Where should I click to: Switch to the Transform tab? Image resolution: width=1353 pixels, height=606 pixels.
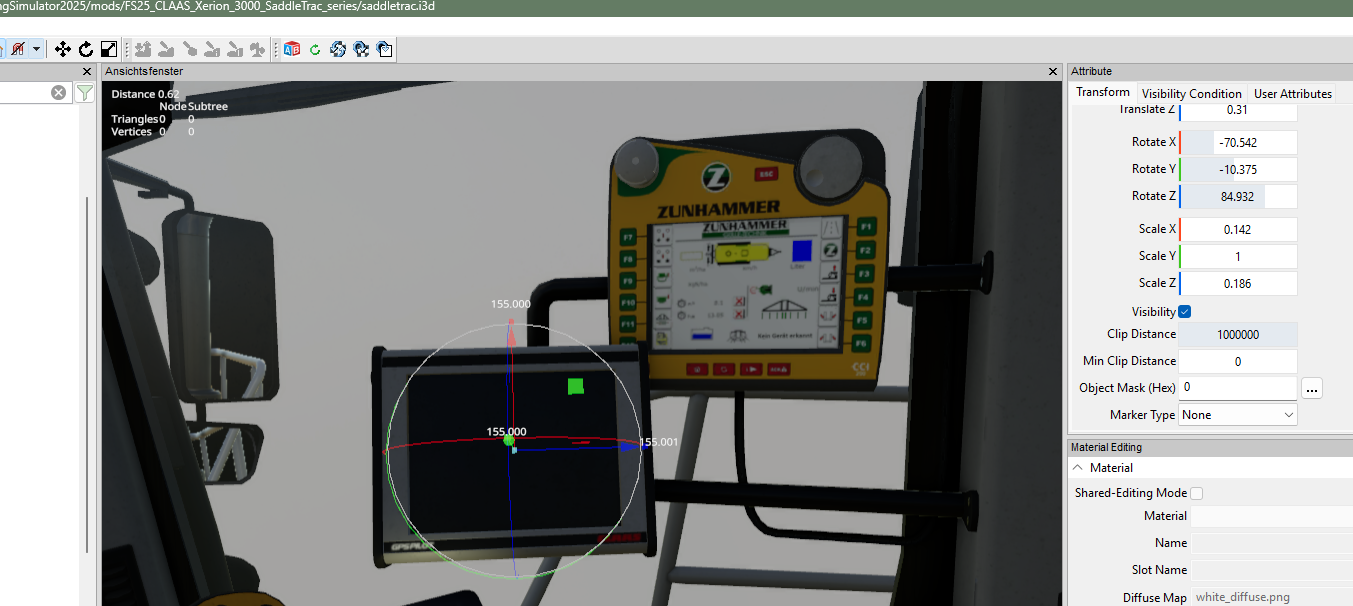tap(1103, 92)
